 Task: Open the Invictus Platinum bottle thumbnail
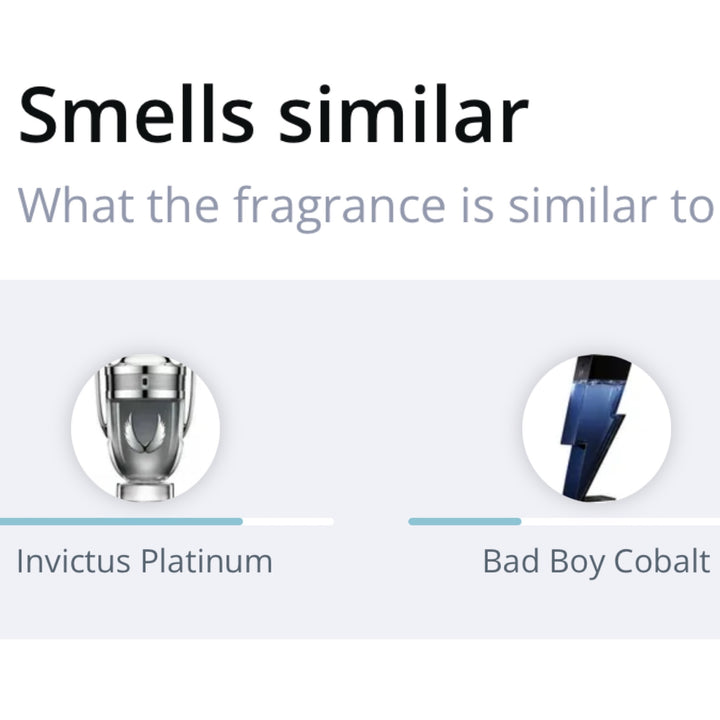pos(145,428)
